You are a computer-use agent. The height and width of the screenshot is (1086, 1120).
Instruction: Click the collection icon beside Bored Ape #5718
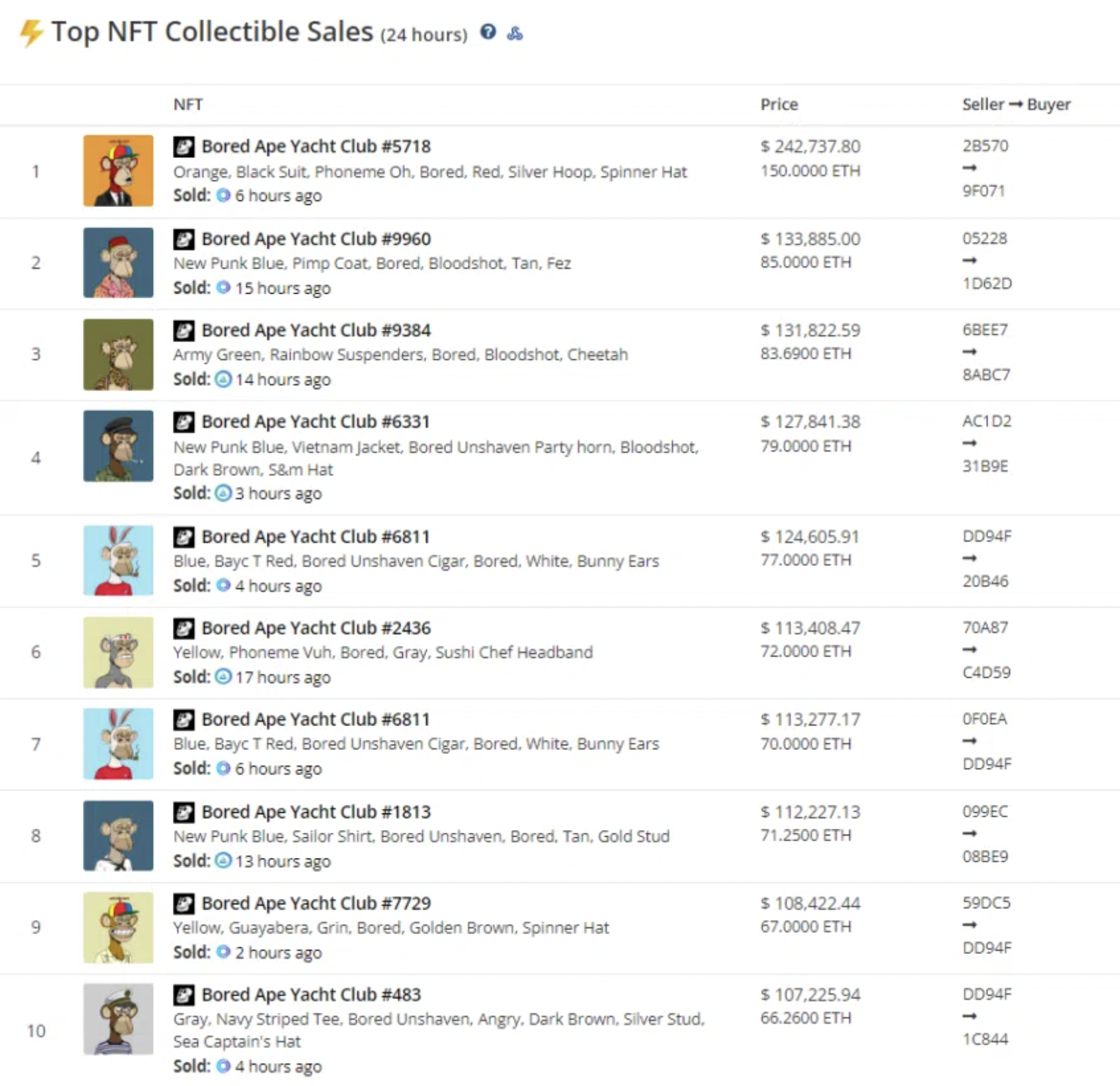184,147
